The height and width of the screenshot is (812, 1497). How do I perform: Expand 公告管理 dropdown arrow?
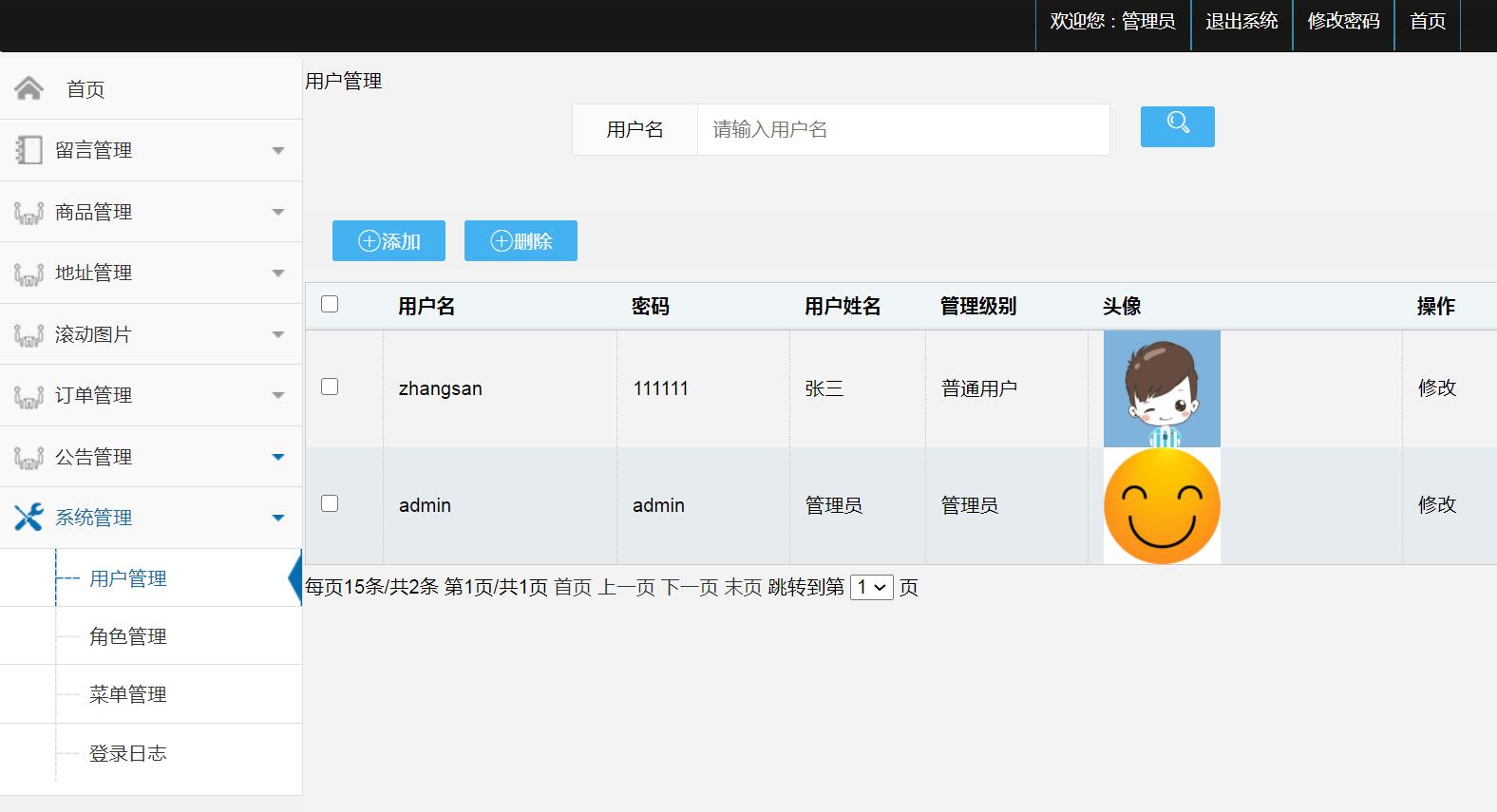(278, 457)
